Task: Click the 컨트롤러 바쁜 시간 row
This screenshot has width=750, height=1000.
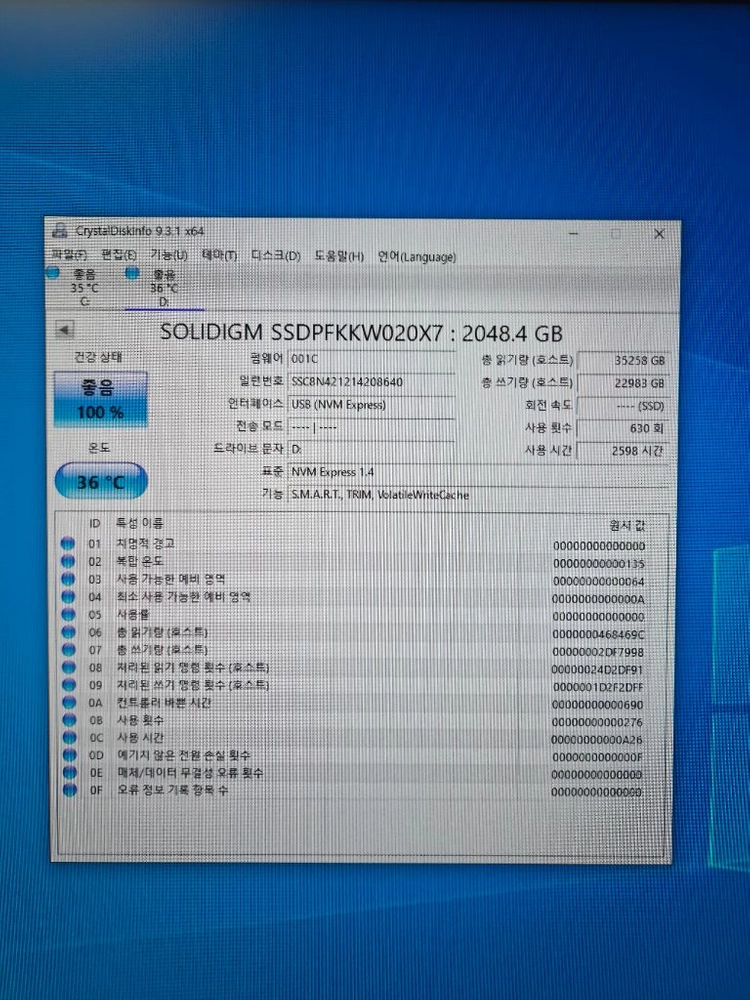Action: [361, 703]
